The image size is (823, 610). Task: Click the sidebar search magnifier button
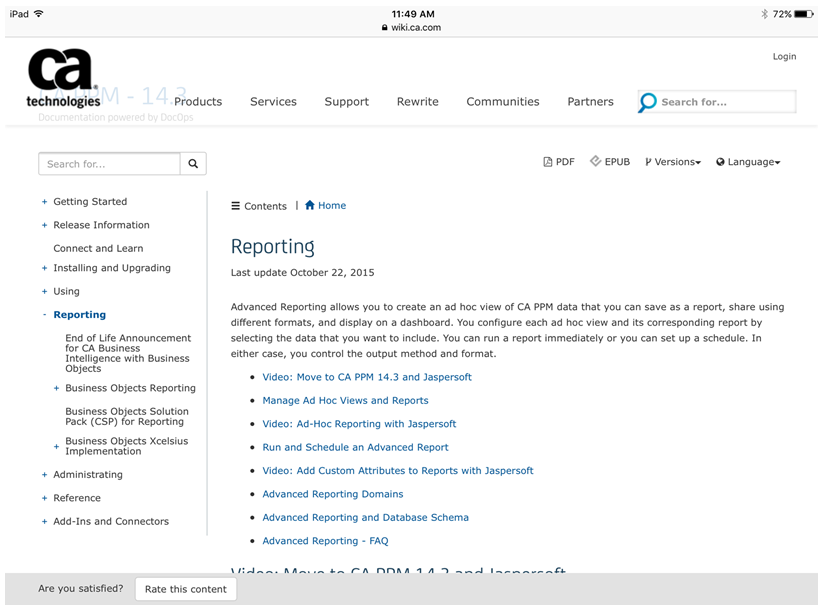tap(193, 164)
